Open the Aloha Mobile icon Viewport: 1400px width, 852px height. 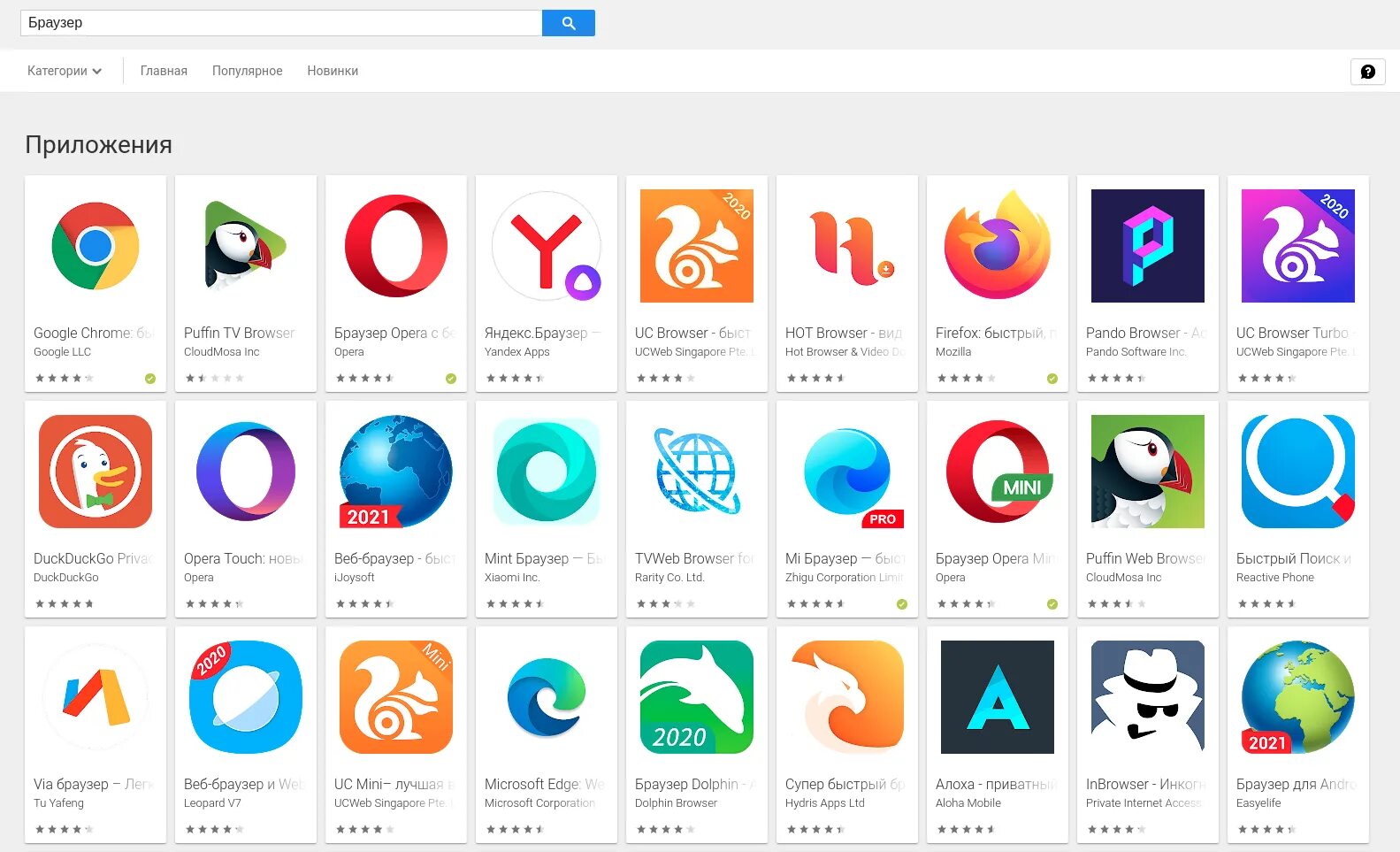(998, 697)
